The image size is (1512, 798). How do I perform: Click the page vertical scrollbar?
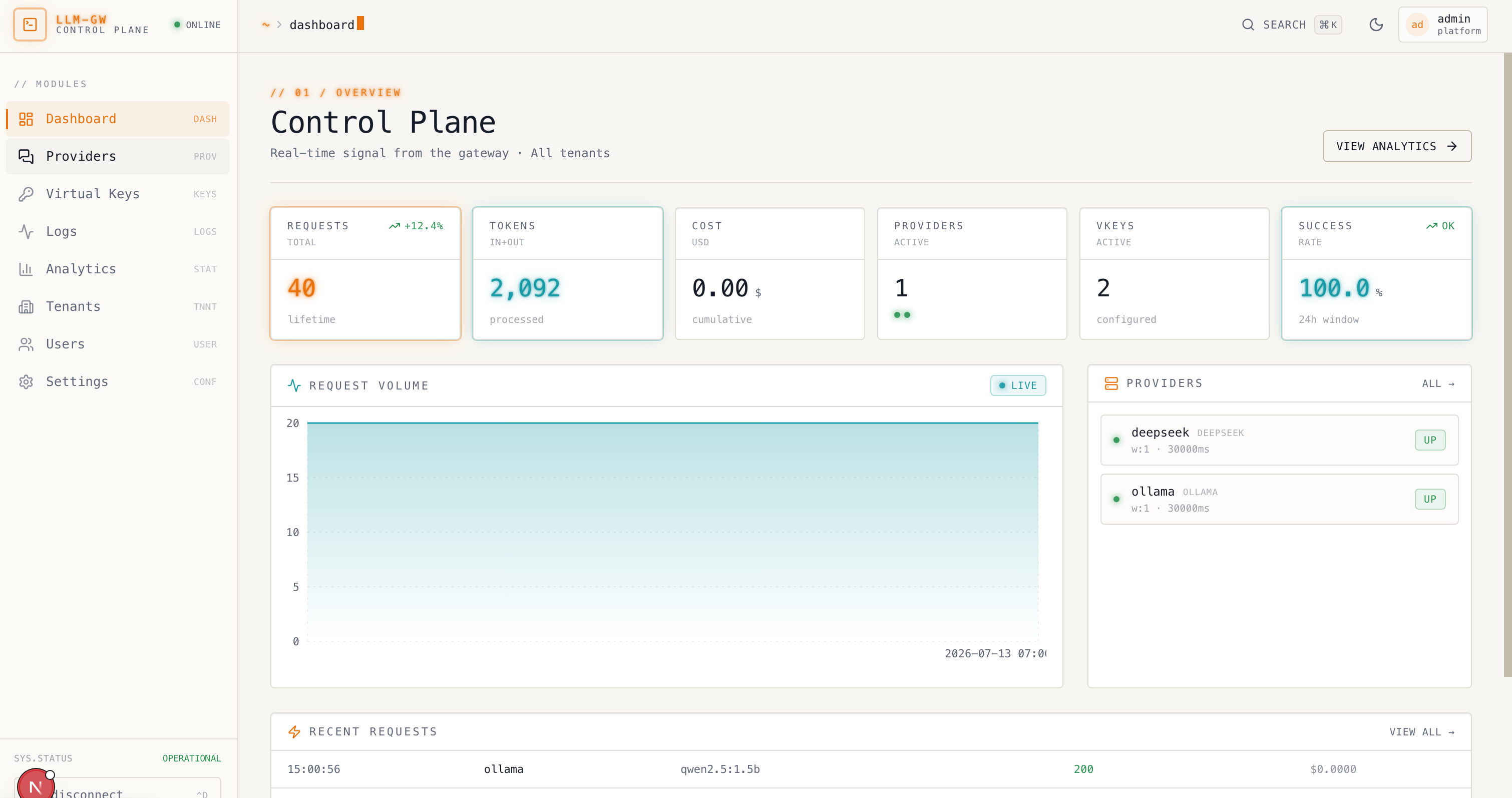[x=1507, y=364]
